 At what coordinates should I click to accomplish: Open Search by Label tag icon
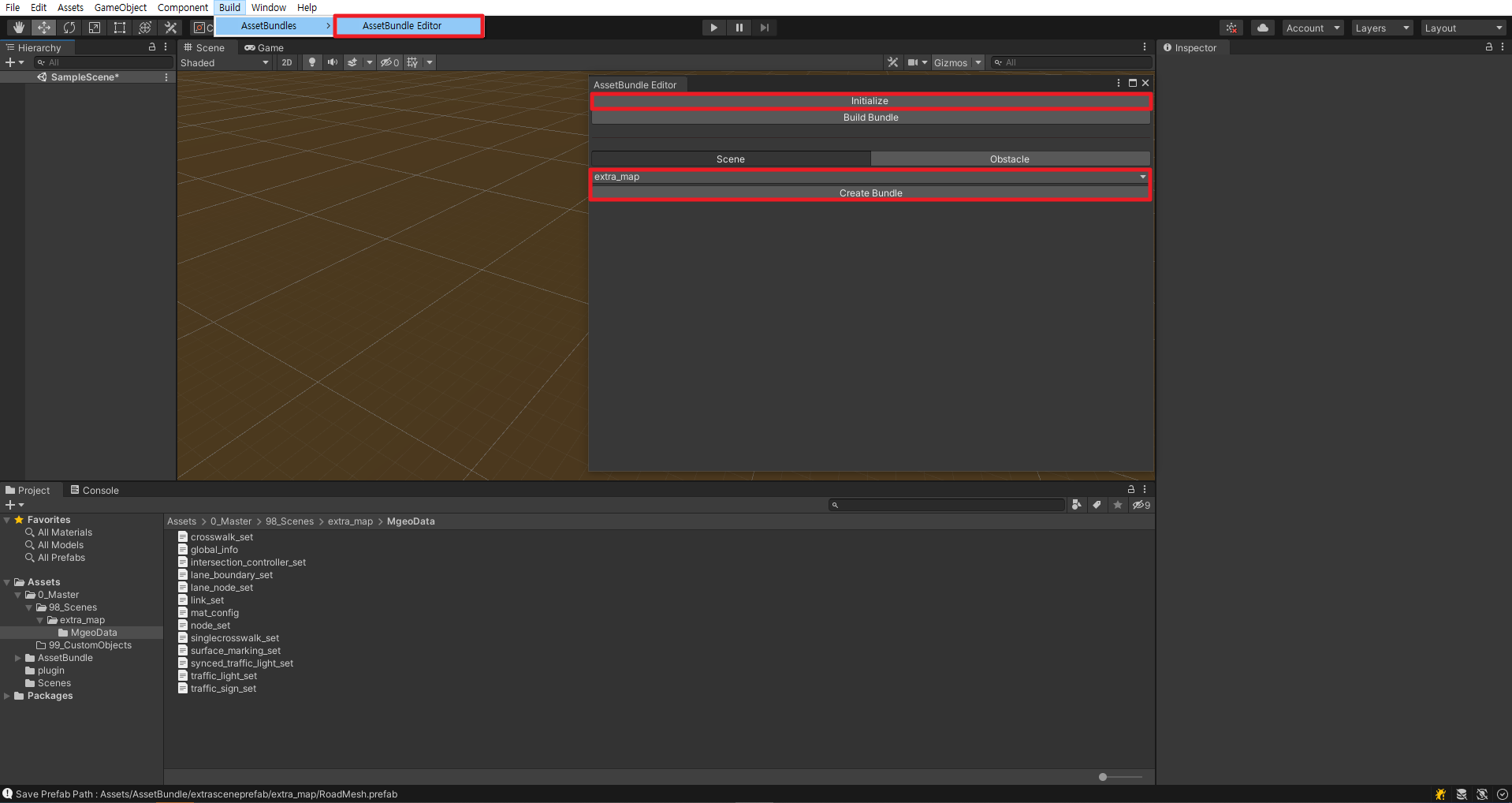click(x=1097, y=505)
